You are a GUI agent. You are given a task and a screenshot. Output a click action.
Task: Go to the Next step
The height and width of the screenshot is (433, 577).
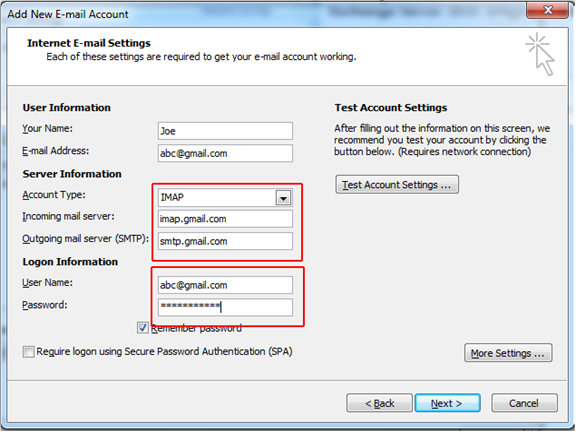(x=447, y=403)
